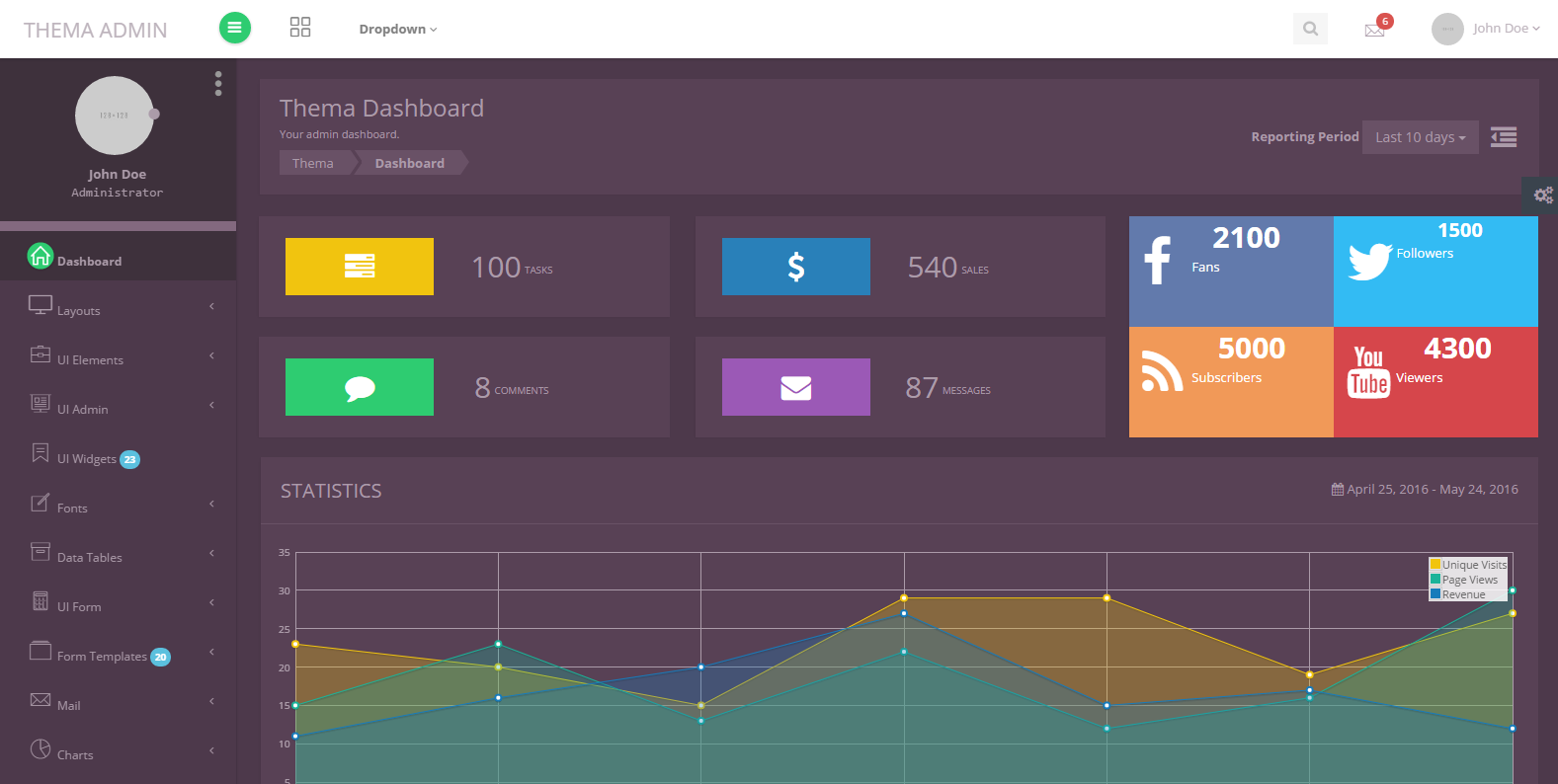Open UI Widgets sidebar item
1558x784 pixels.
click(87, 458)
